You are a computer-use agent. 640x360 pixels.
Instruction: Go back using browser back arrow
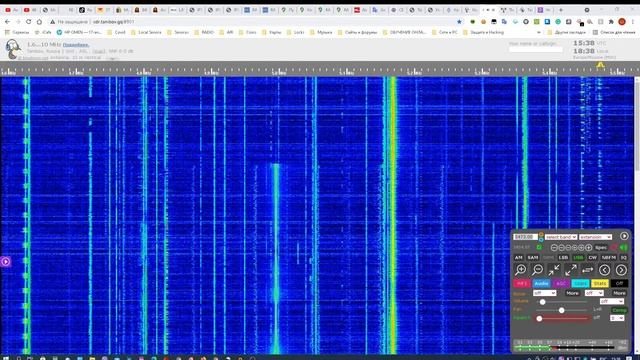coord(7,22)
